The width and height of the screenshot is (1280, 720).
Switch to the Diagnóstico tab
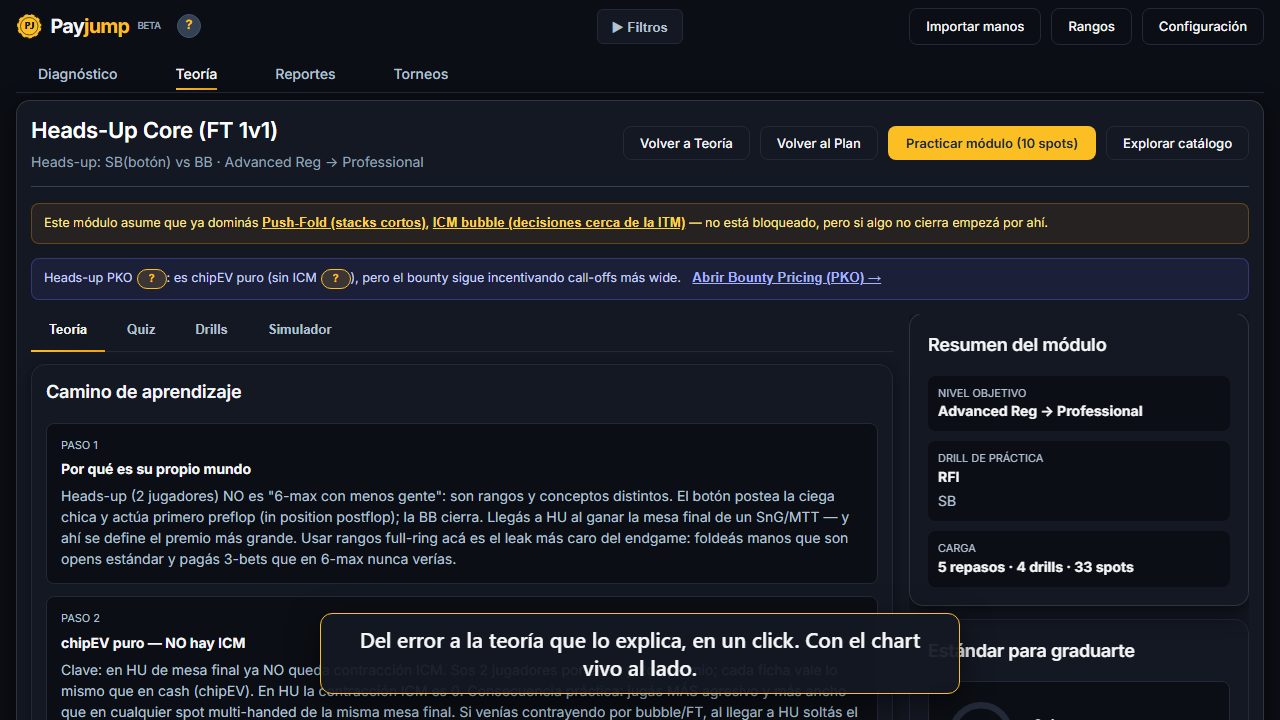click(x=78, y=74)
